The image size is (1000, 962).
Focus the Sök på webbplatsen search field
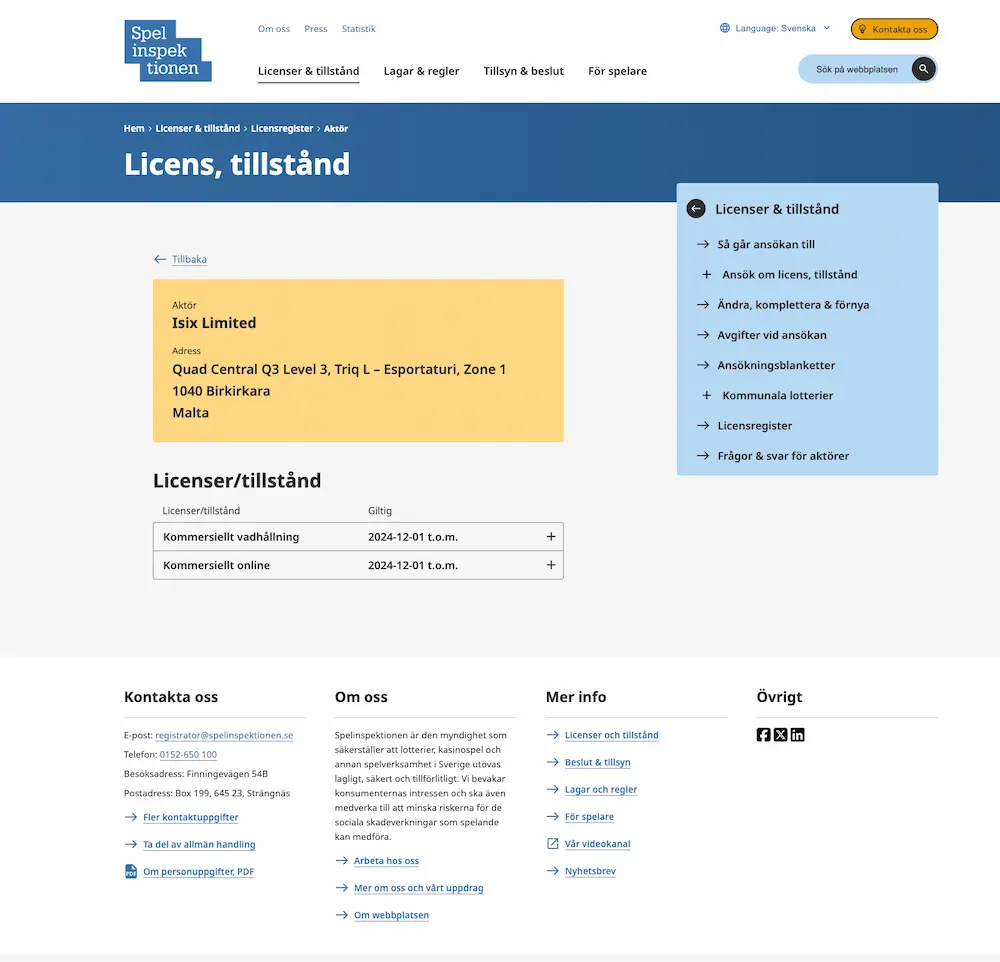(856, 69)
